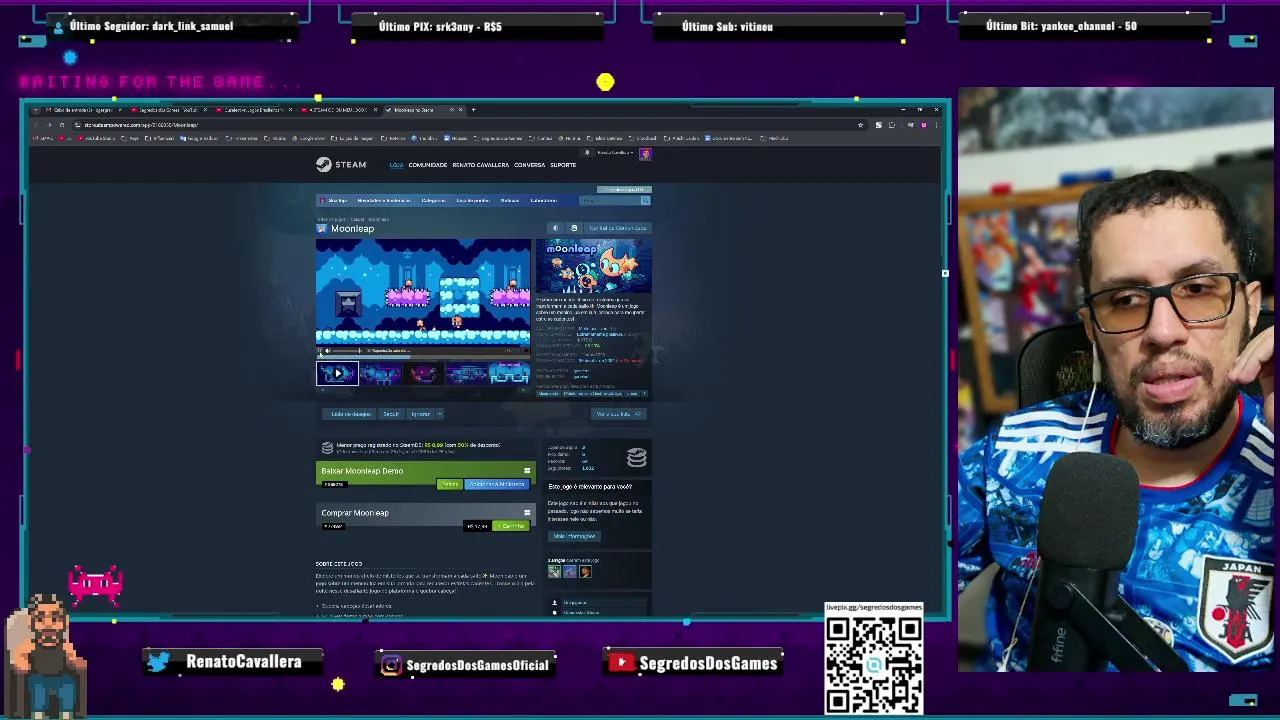Click the store search magnifier icon
Image resolution: width=1280 pixels, height=720 pixels.
645,200
